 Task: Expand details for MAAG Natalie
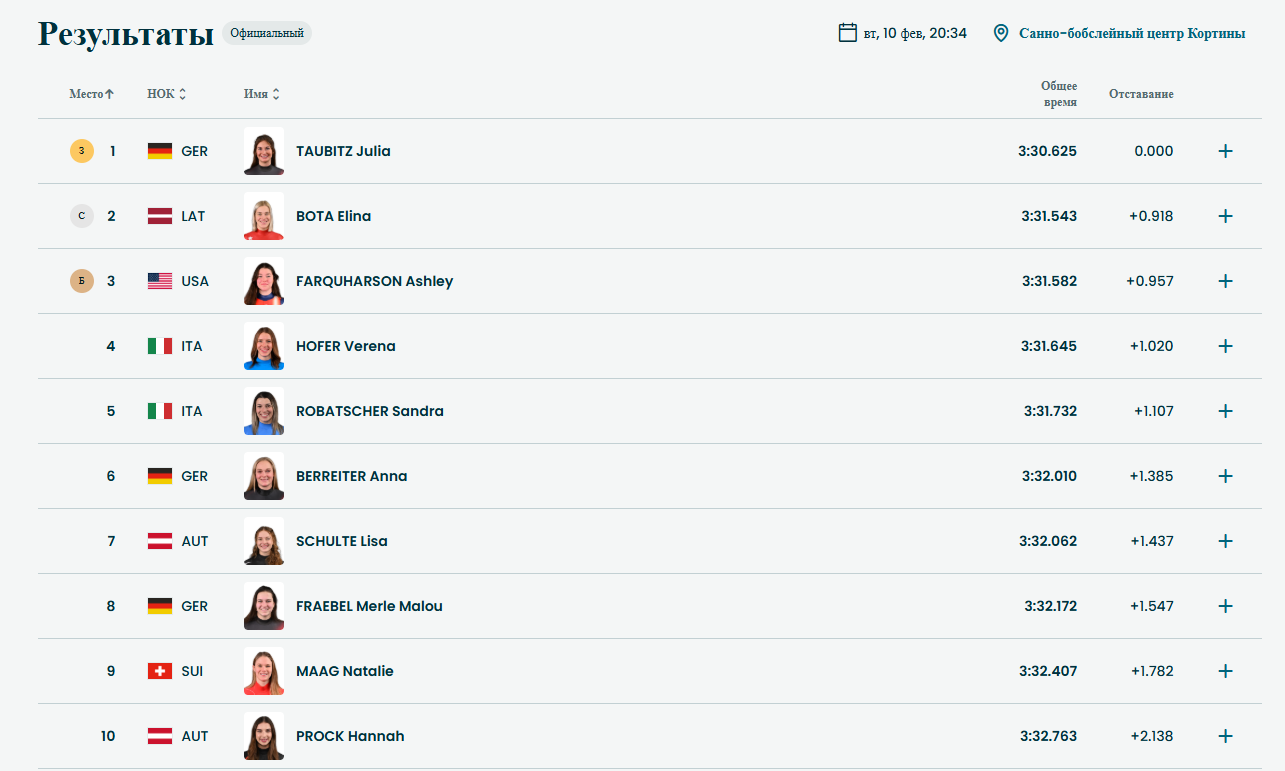[1225, 671]
